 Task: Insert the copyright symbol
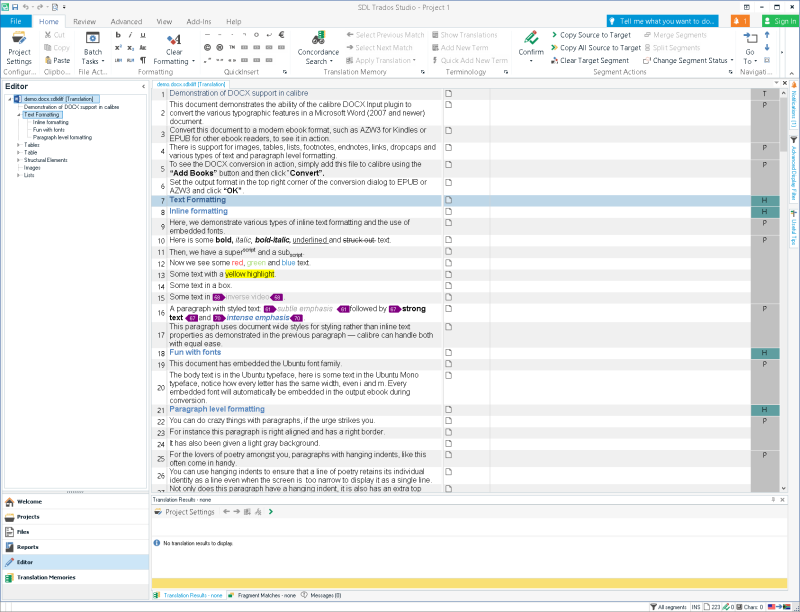pos(207,47)
